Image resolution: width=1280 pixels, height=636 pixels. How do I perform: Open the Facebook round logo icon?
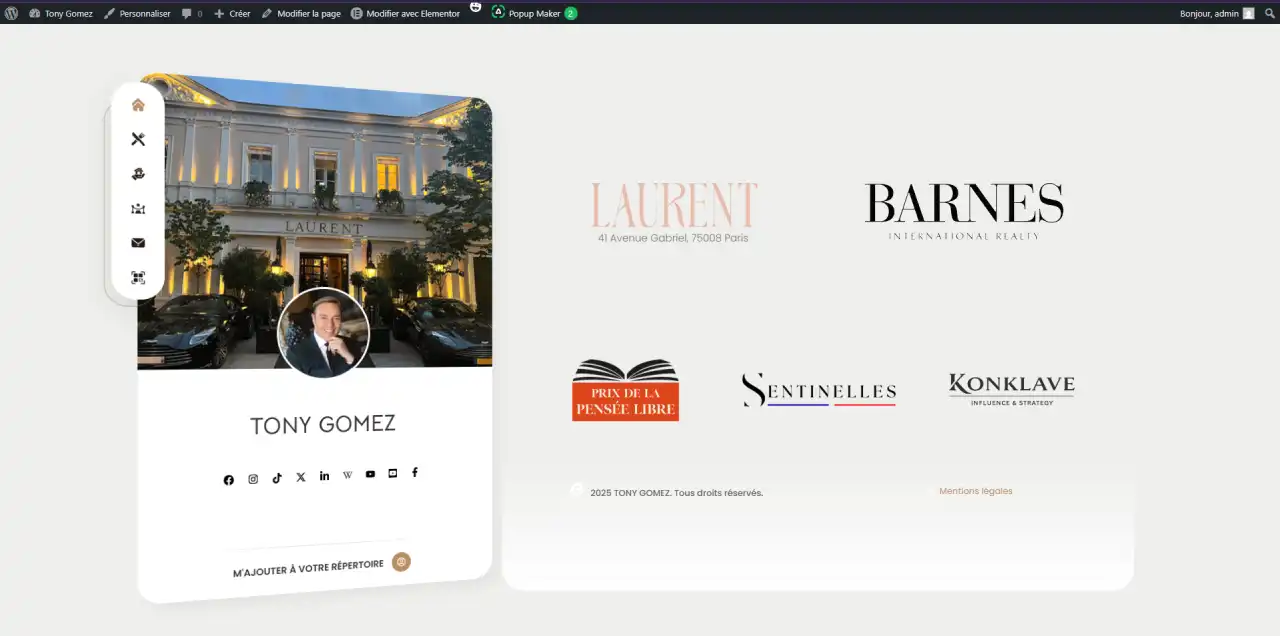click(228, 480)
